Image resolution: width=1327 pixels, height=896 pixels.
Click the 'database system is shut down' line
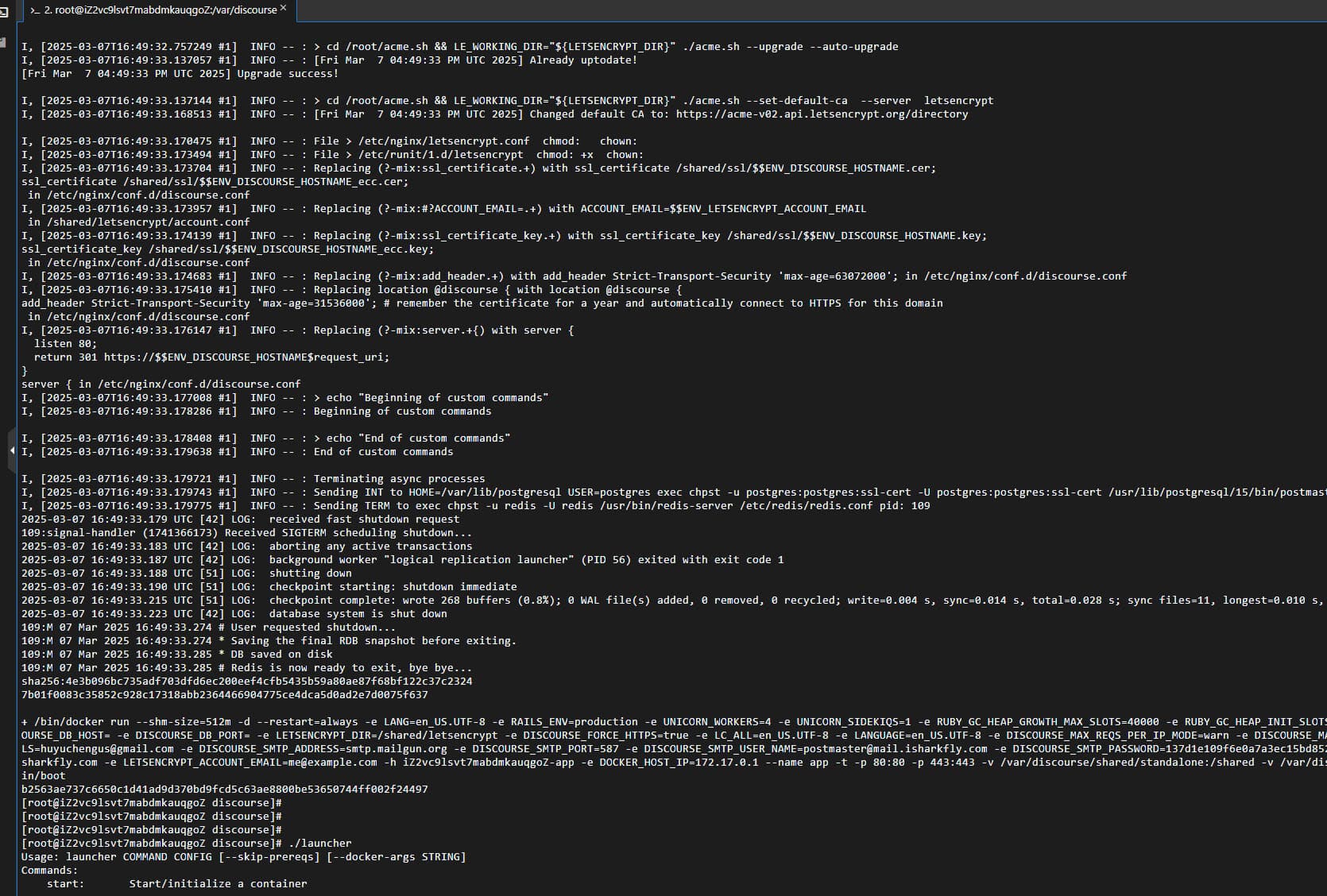(x=234, y=614)
